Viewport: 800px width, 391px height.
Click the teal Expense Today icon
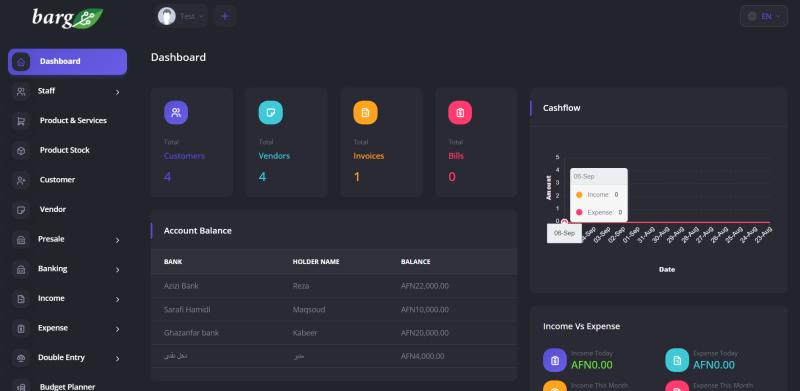click(677, 360)
